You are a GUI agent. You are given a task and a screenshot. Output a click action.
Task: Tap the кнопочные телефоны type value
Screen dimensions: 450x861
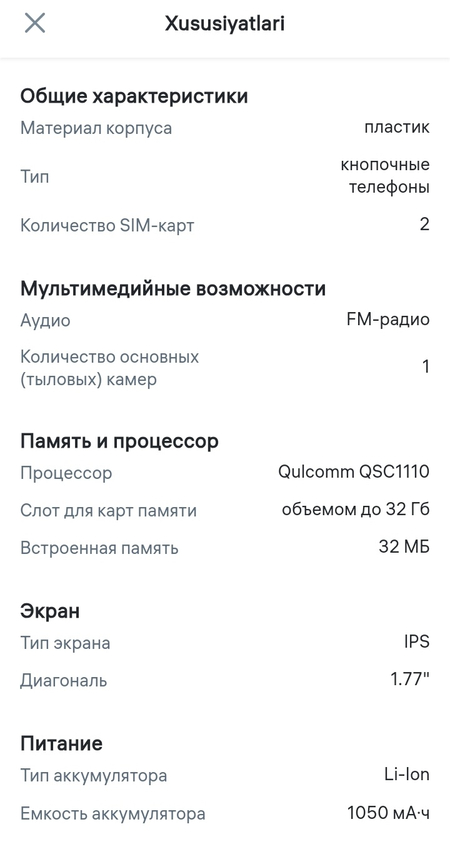tap(385, 176)
